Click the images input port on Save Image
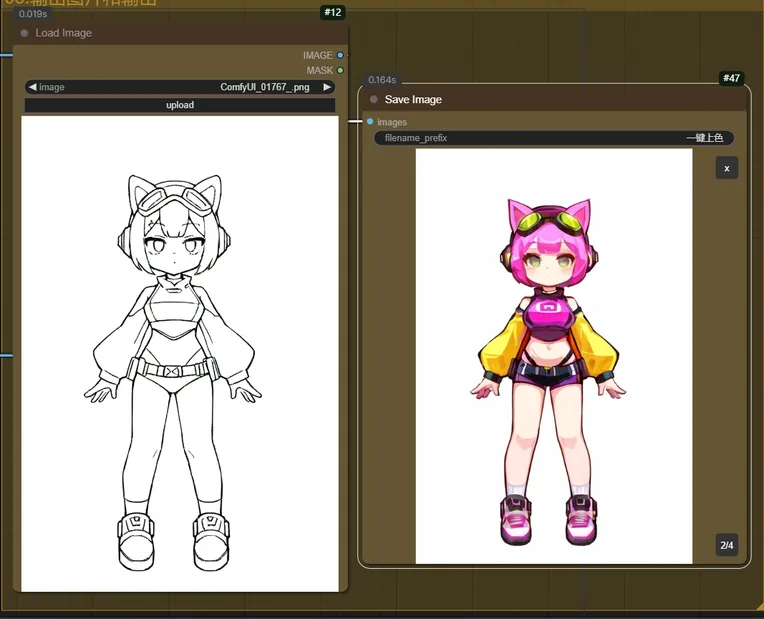 click(x=370, y=122)
